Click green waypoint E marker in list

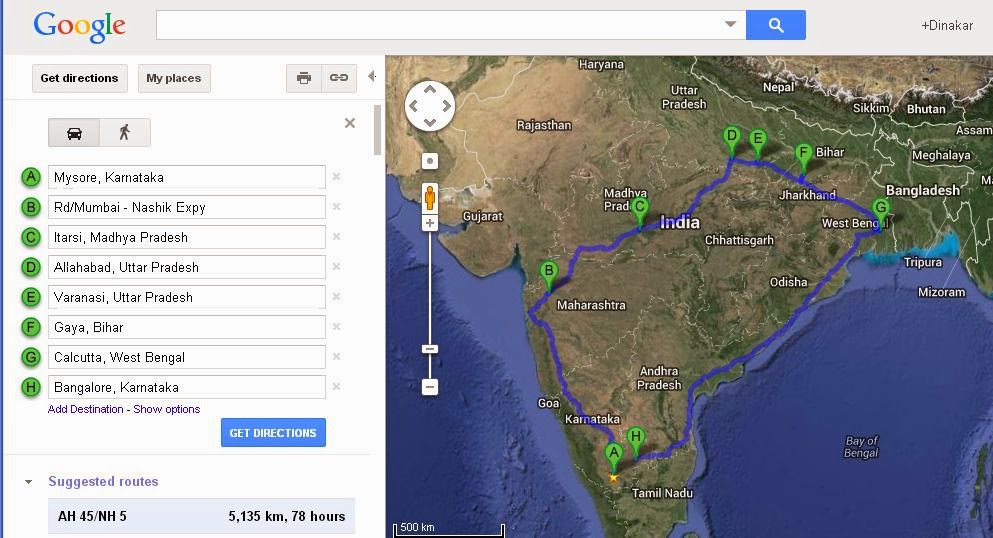30,297
